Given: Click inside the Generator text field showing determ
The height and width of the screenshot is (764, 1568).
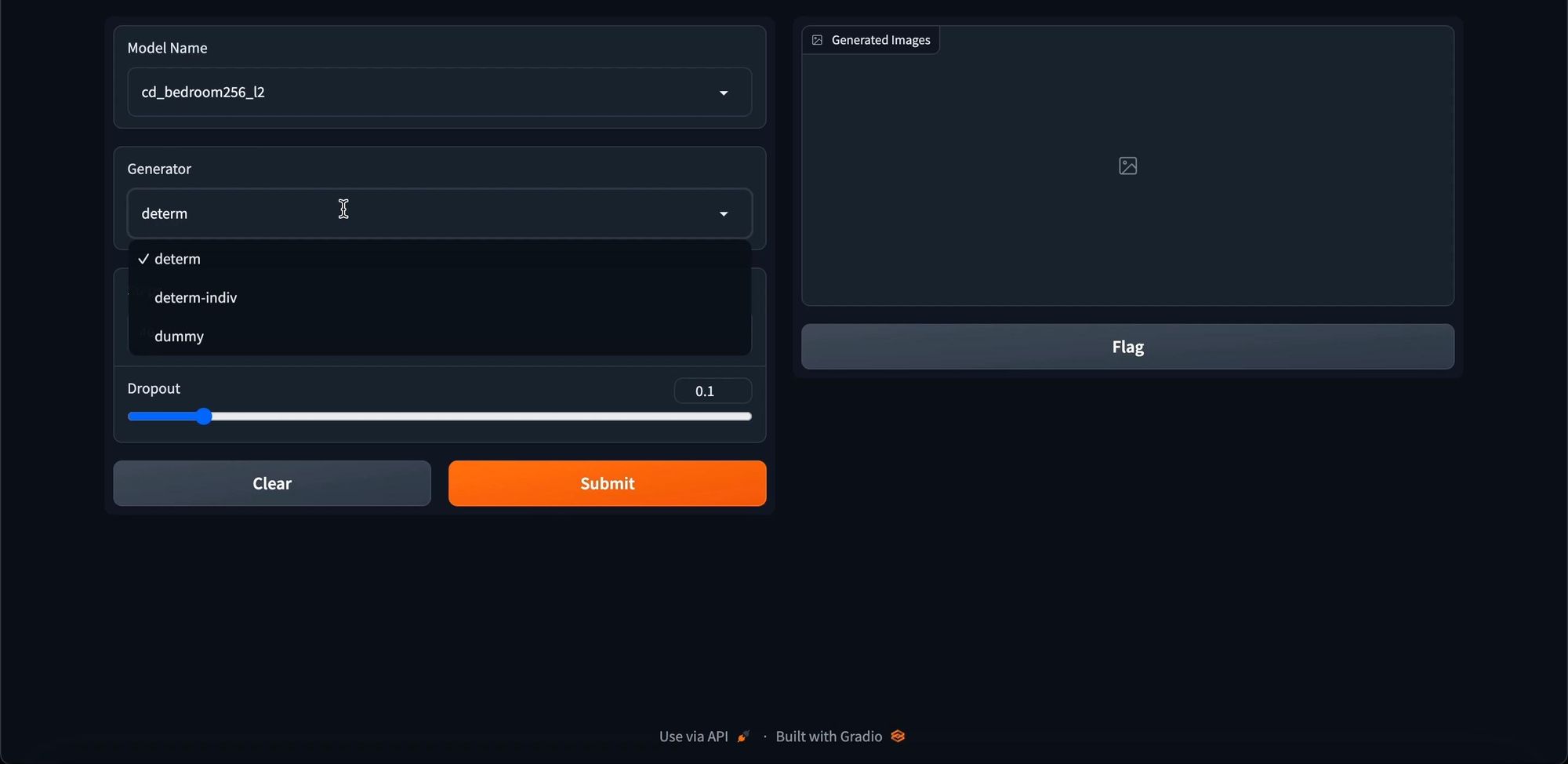Looking at the screenshot, I should point(423,213).
